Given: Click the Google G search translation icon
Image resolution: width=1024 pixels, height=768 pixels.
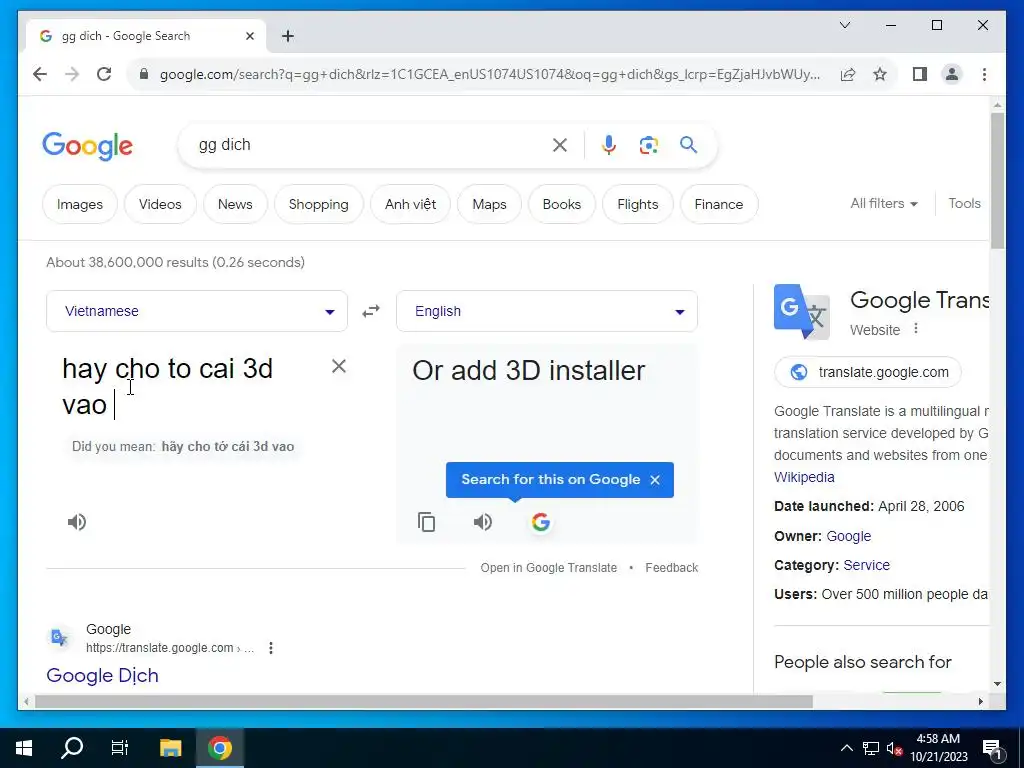Looking at the screenshot, I should click(541, 522).
